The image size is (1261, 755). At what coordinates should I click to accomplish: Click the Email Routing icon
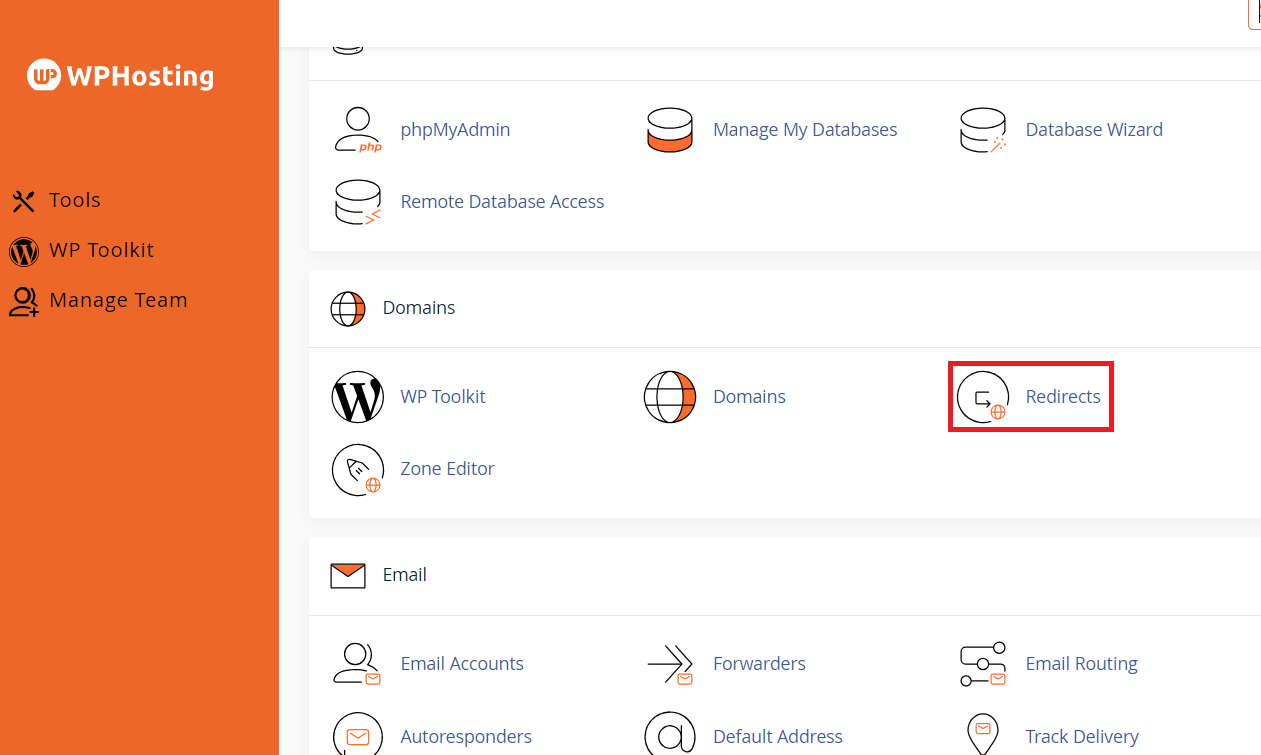982,664
